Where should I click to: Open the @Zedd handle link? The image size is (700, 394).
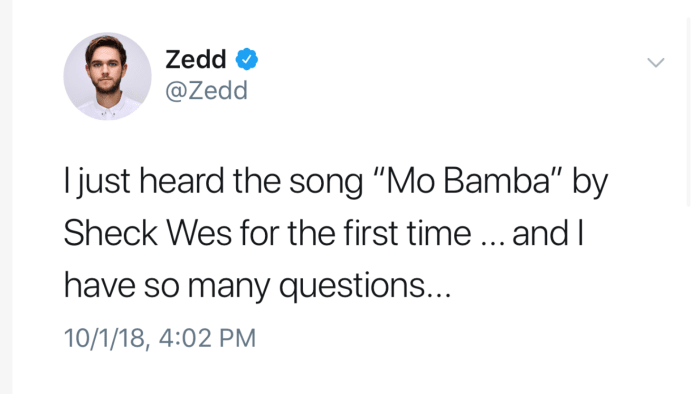point(206,91)
